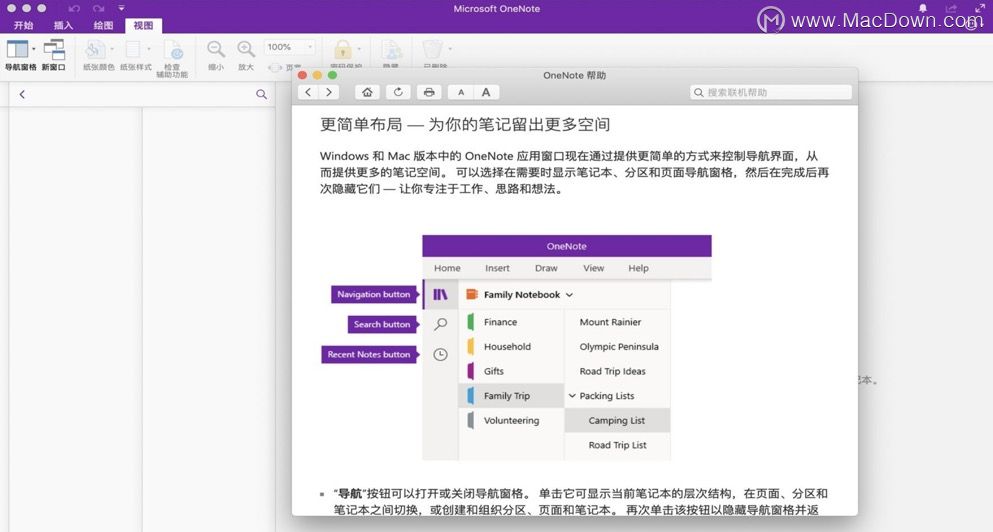Image resolution: width=993 pixels, height=532 pixels.
Task: Expand the 纸张样式 dropdown arrow
Action: (149, 49)
